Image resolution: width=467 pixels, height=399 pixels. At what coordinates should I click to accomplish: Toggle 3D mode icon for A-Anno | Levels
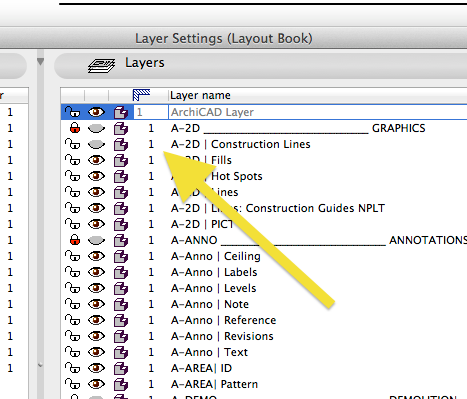[x=121, y=288]
